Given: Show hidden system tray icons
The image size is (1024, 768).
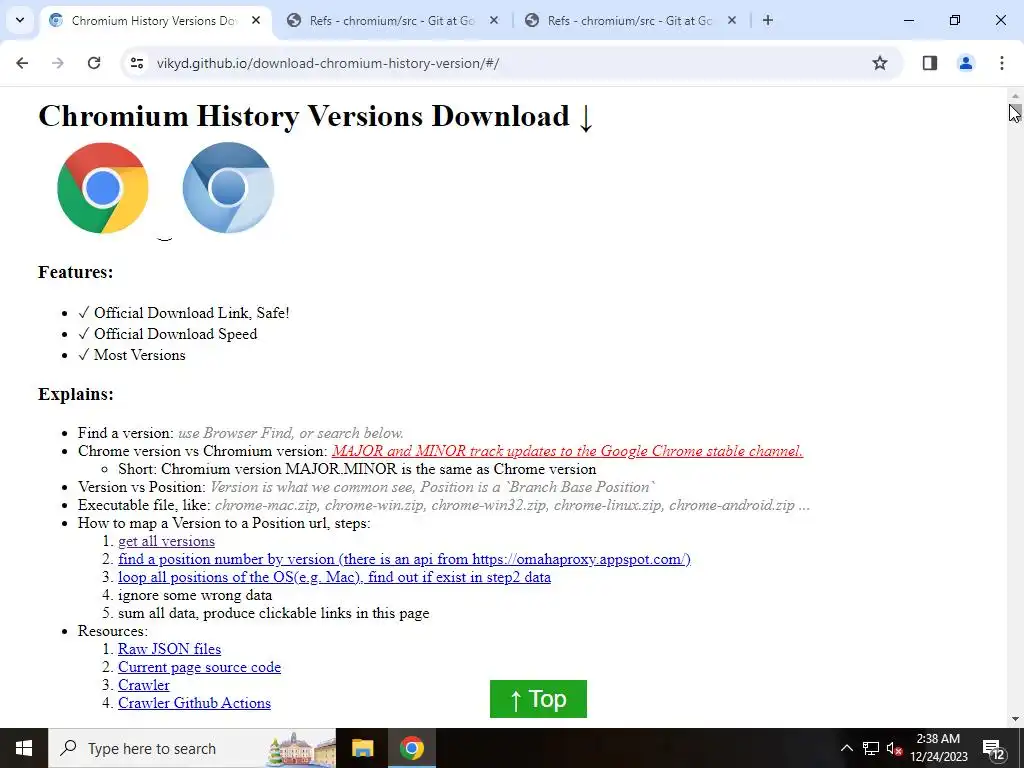Looking at the screenshot, I should click(x=846, y=748).
